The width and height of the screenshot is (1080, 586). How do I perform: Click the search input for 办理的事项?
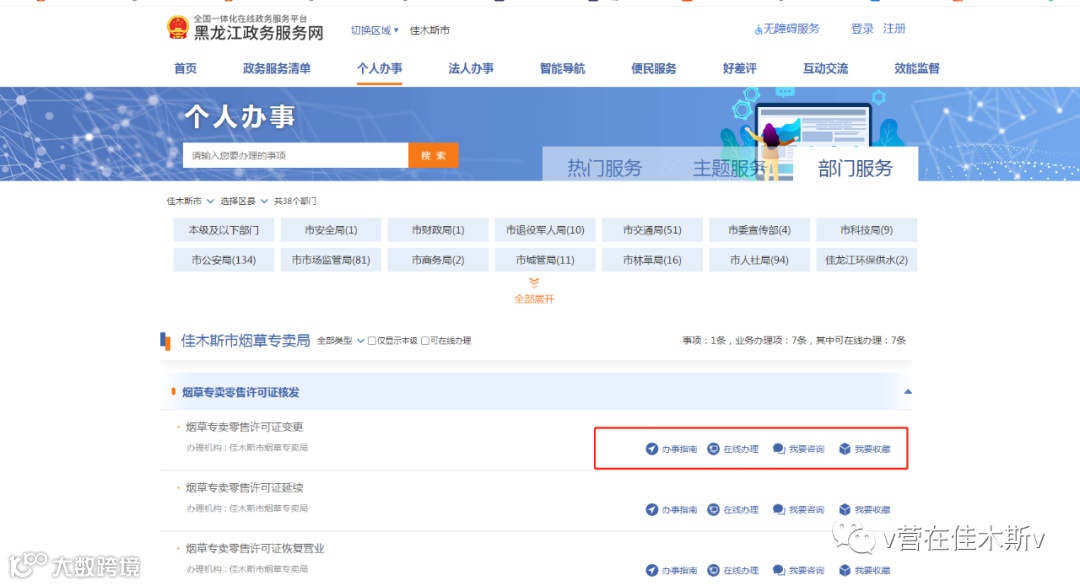click(295, 156)
